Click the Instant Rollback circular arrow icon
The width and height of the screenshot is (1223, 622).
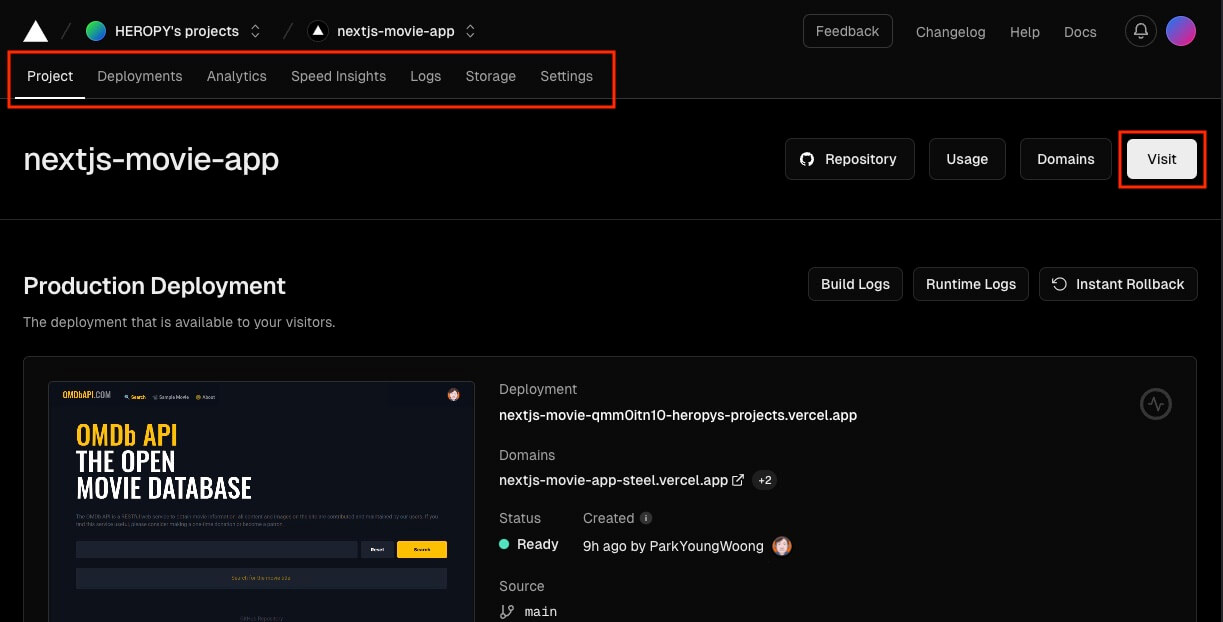(x=1058, y=283)
